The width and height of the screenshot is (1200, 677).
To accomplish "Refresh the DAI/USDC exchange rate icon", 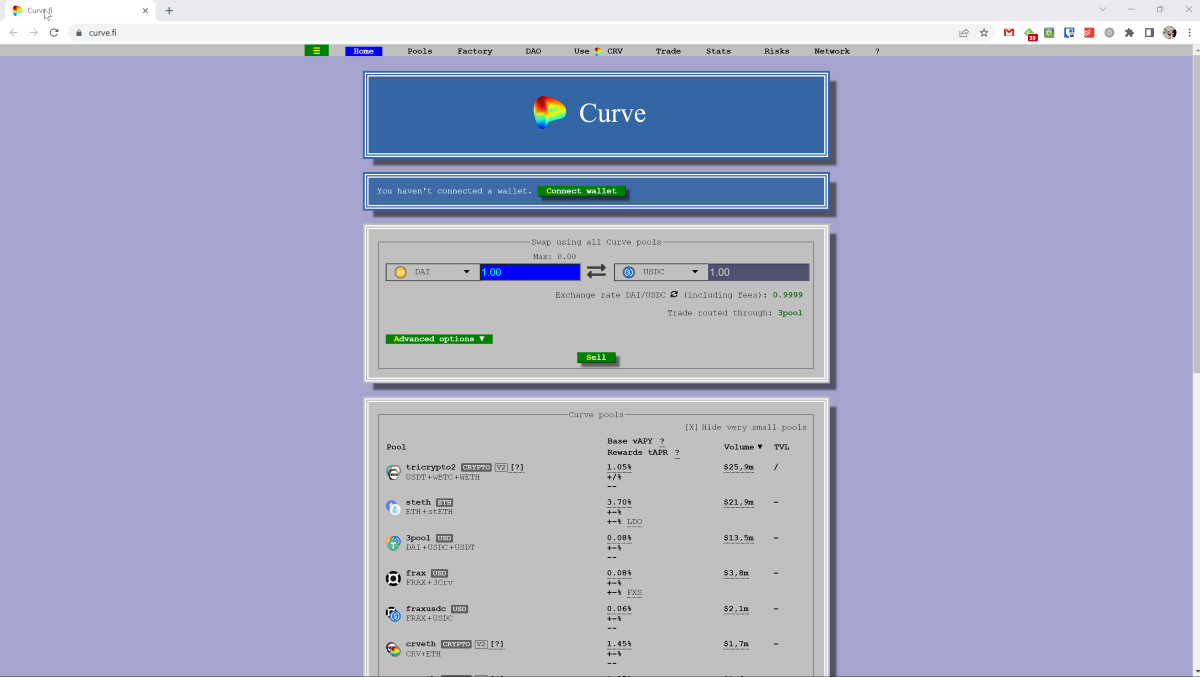I will [x=674, y=295].
